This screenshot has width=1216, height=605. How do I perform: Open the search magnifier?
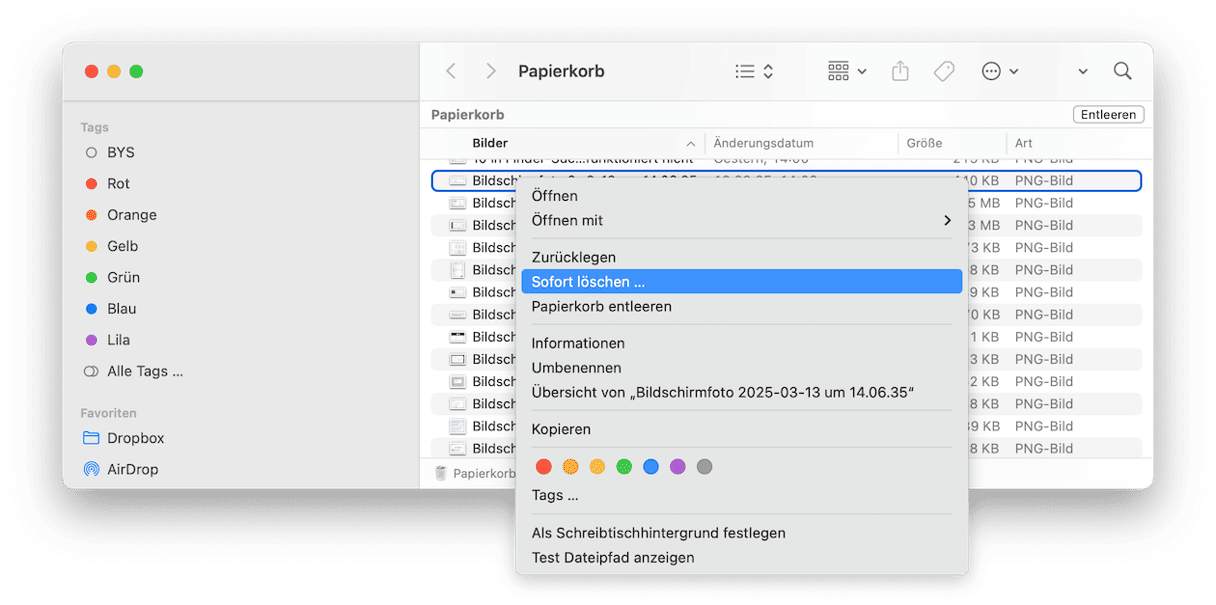coord(1123,71)
